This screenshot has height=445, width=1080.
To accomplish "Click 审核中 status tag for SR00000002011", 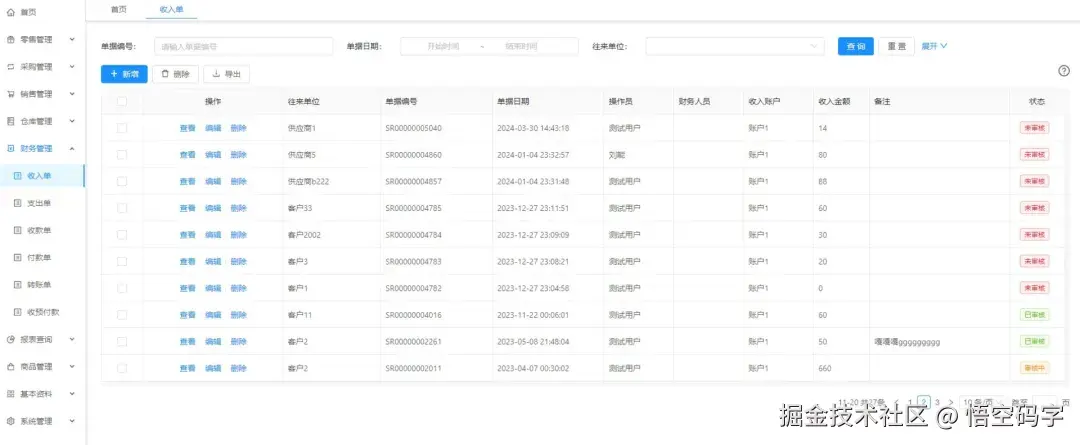I will pyautogui.click(x=1035, y=369).
